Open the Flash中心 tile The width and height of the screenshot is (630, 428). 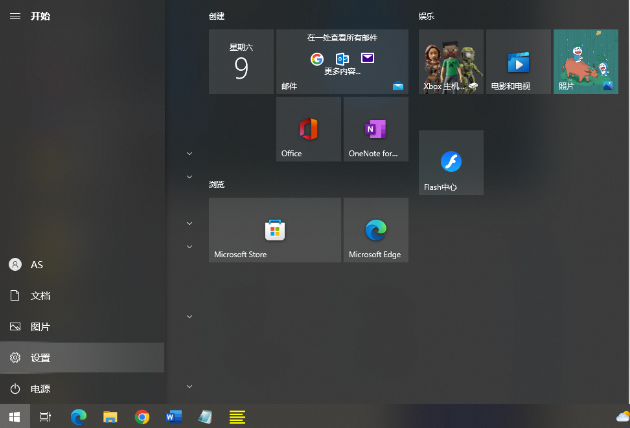click(x=451, y=162)
